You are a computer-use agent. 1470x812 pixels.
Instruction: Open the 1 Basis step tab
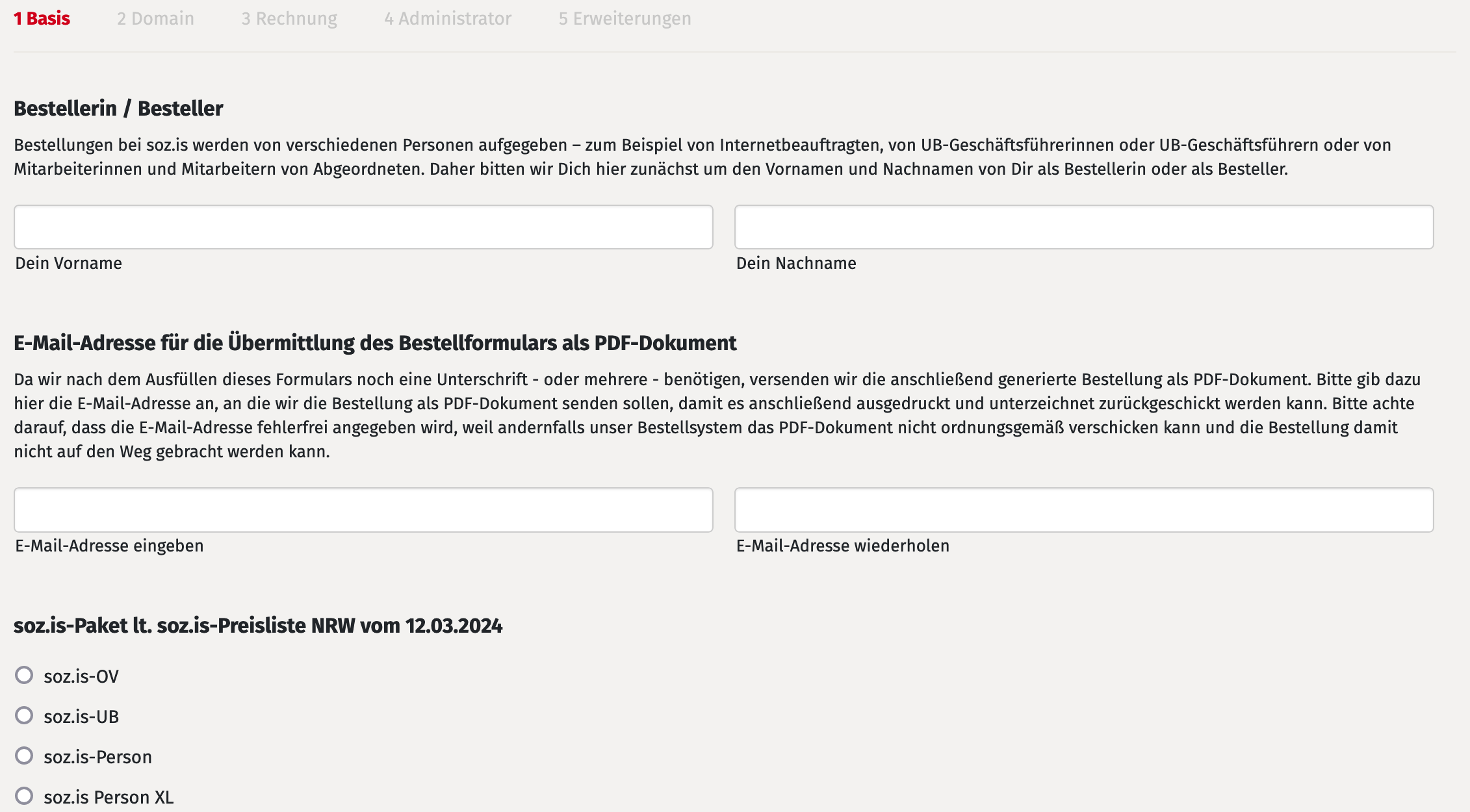tap(42, 19)
